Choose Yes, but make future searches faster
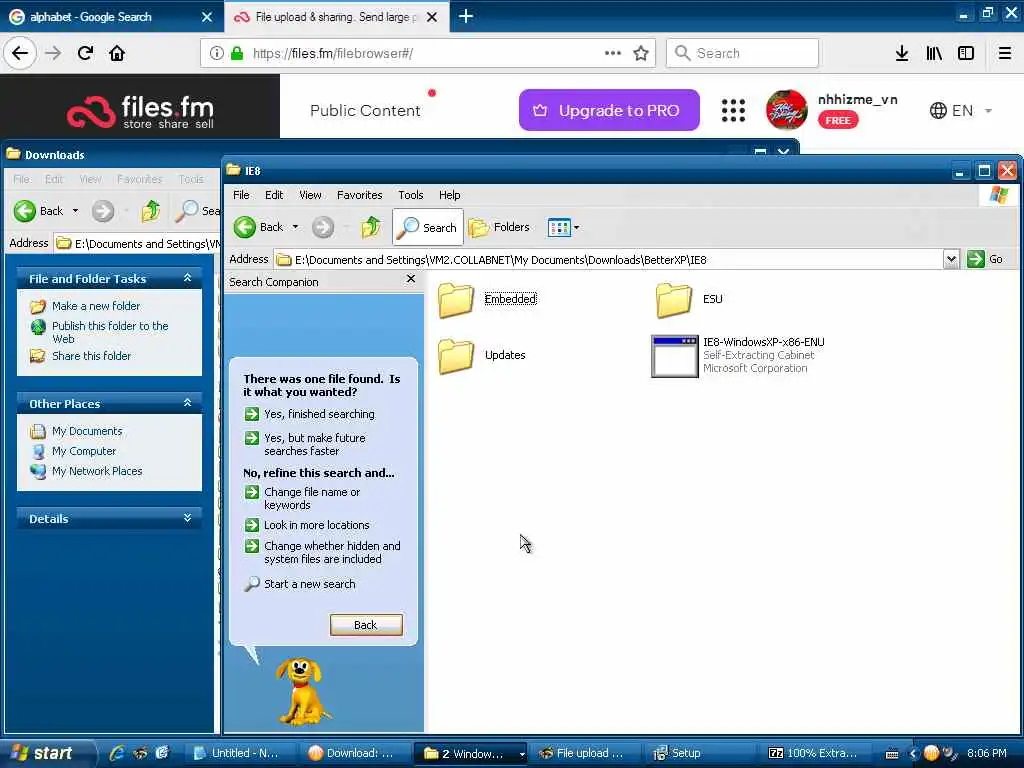Screen dimensions: 1024x768 pos(306,444)
